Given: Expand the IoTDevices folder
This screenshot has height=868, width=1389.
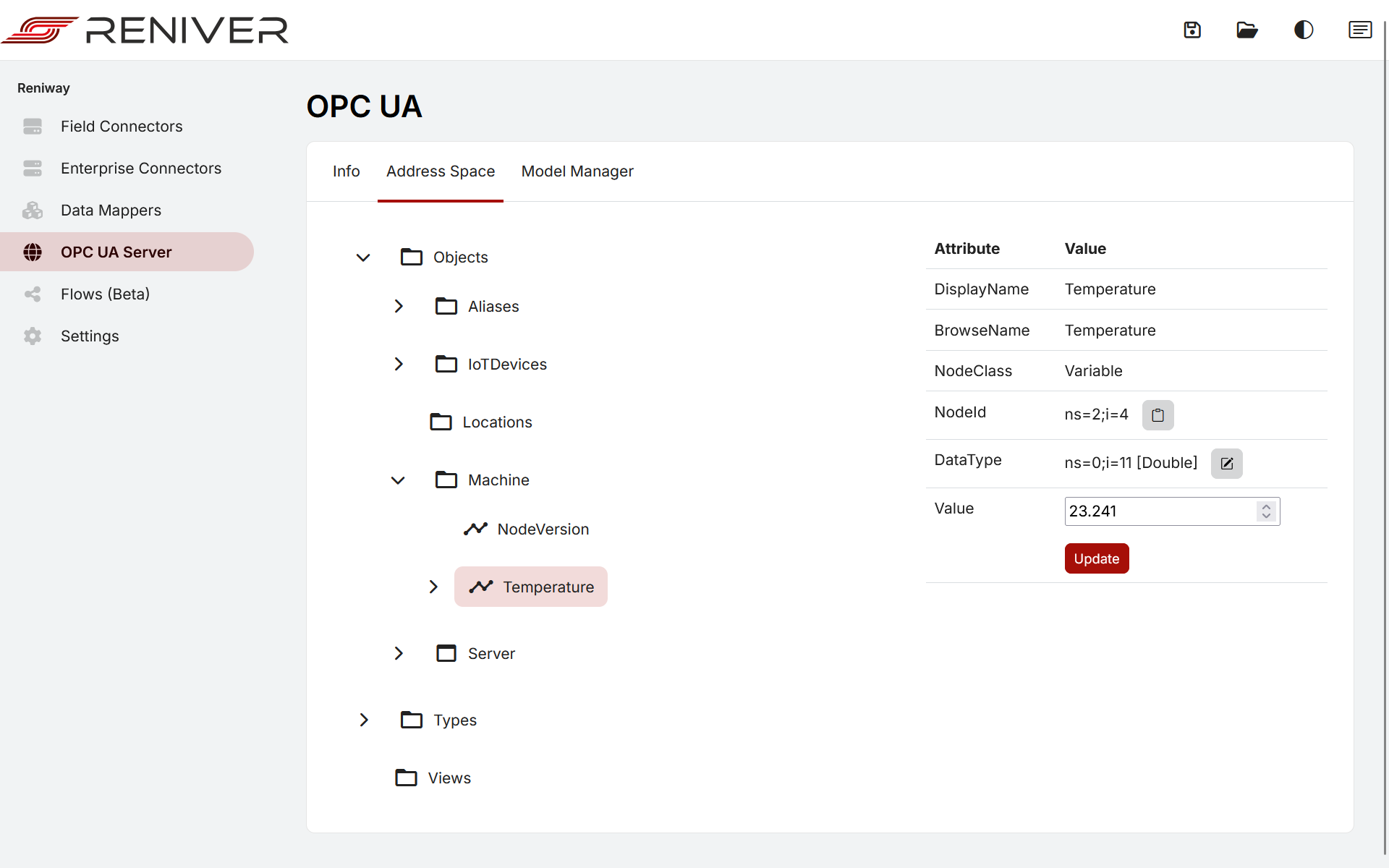Looking at the screenshot, I should [x=399, y=365].
